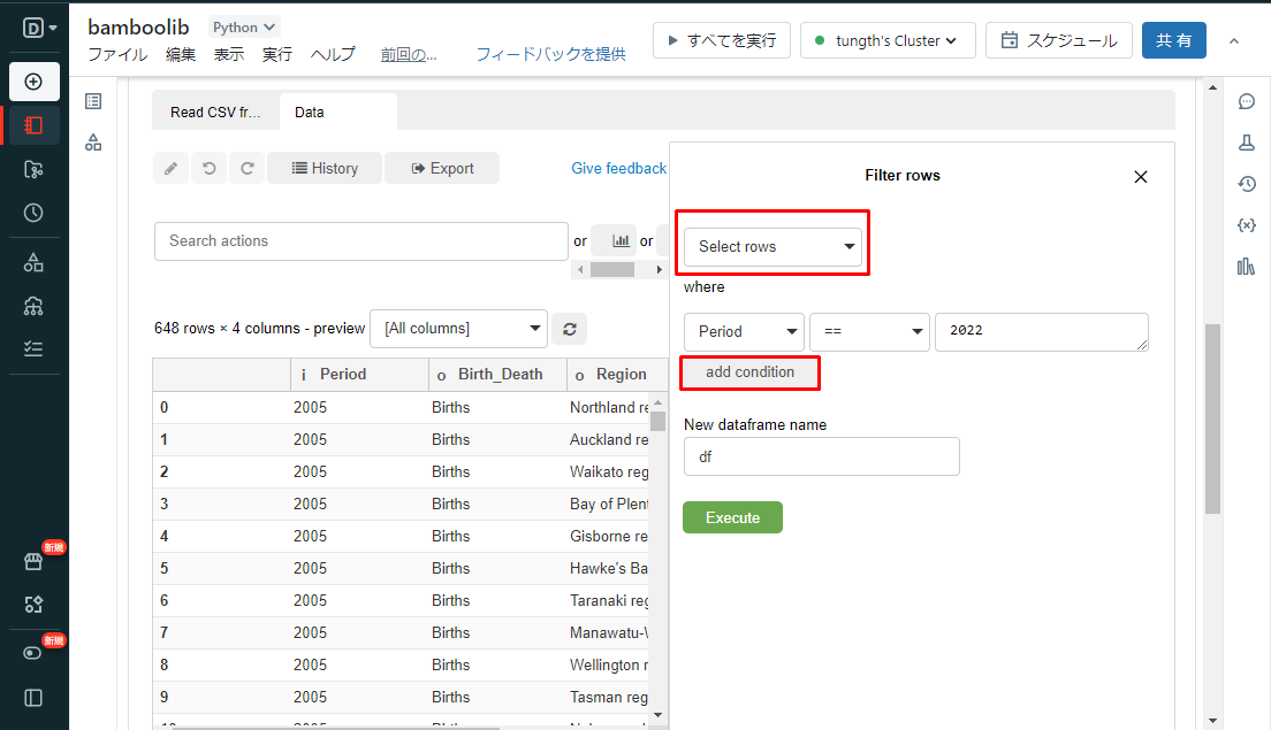Viewport: 1271px width, 730px height.
Task: Switch to the Read CSV tab
Action: pos(215,112)
